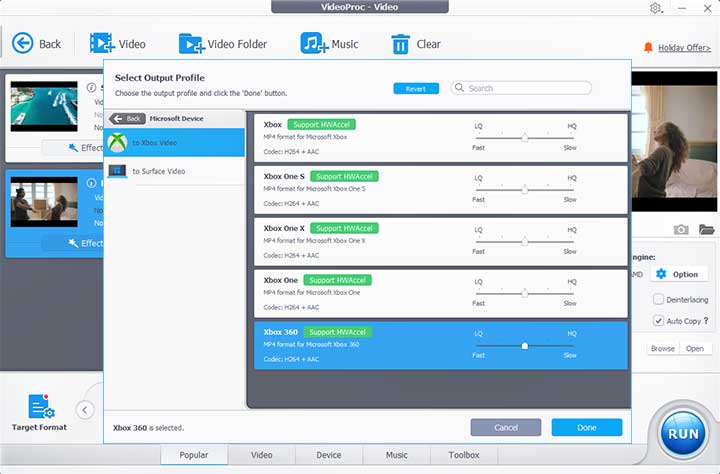Clear the list with the trash icon

coord(400,44)
